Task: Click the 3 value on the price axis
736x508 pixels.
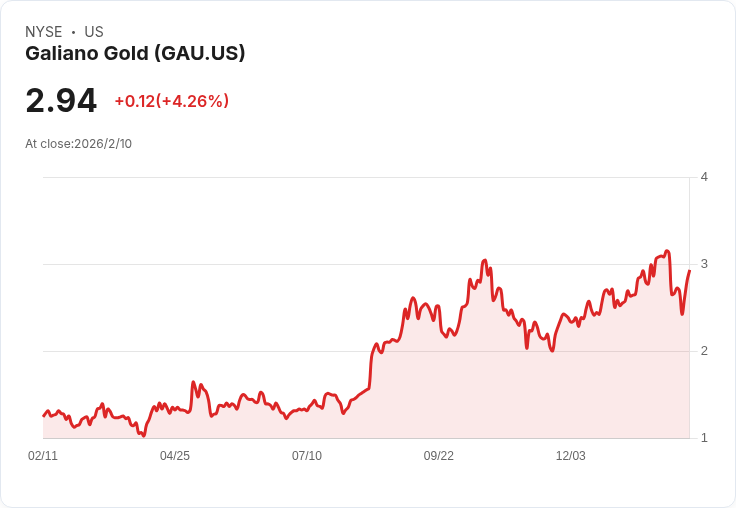Action: click(x=704, y=264)
